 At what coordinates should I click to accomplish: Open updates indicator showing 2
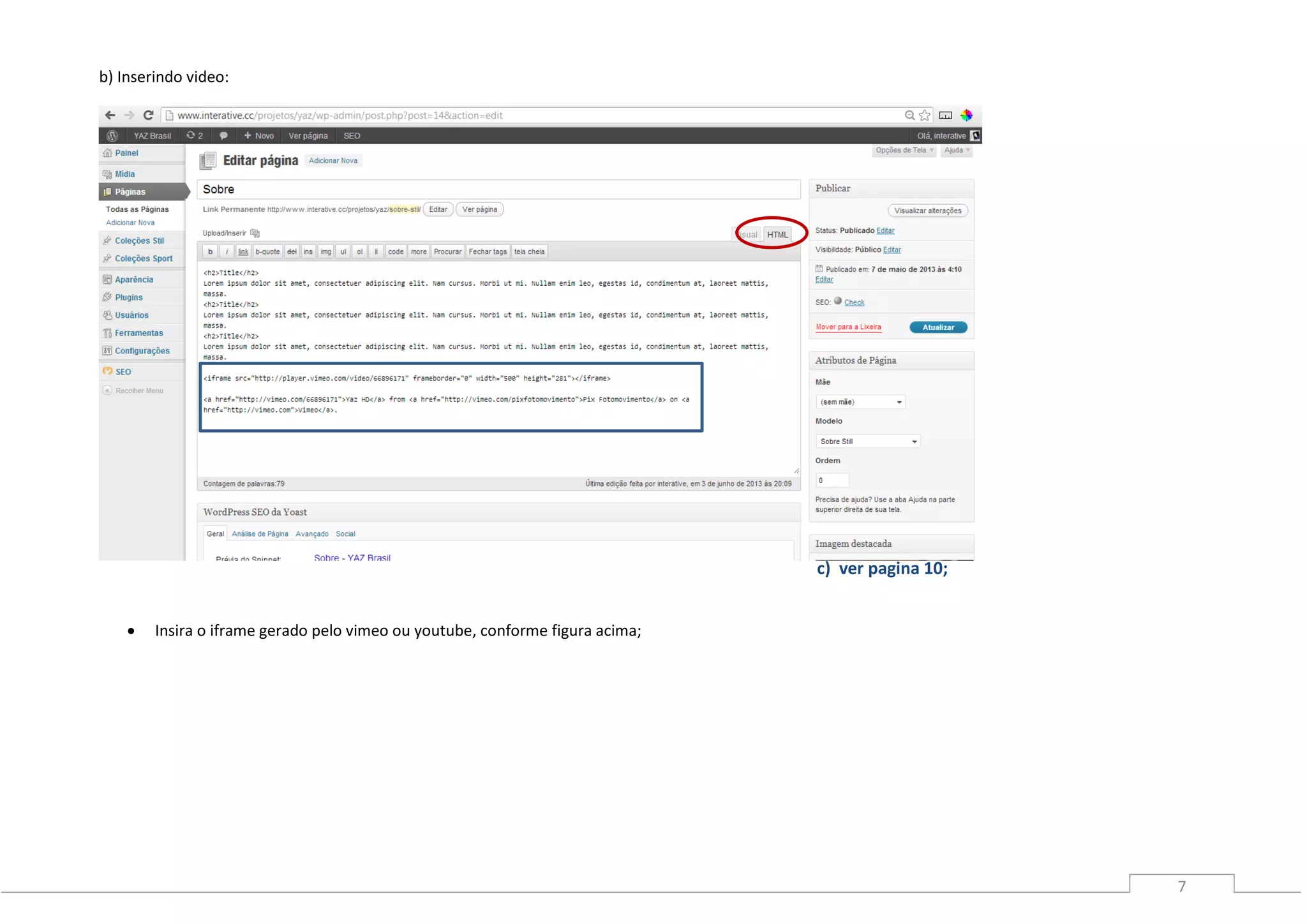195,136
